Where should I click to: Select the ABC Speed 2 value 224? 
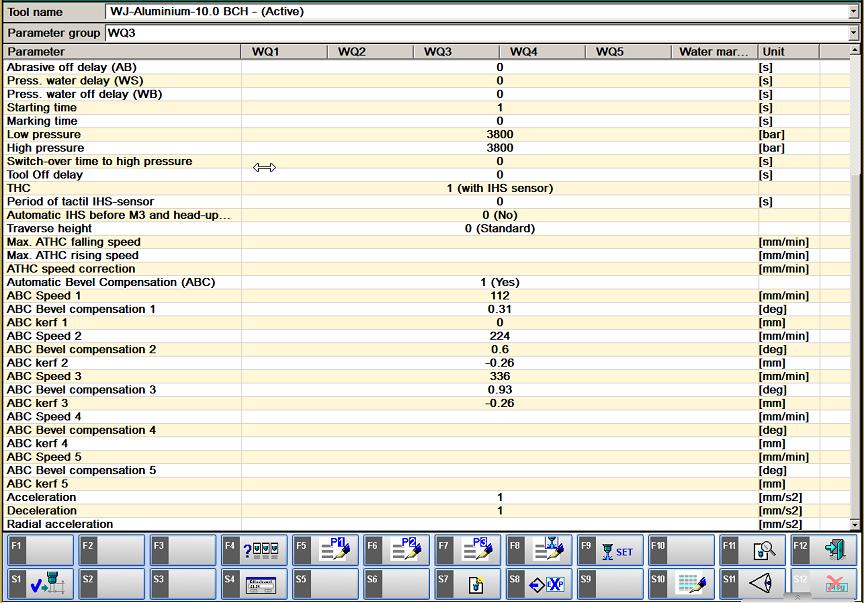click(500, 336)
